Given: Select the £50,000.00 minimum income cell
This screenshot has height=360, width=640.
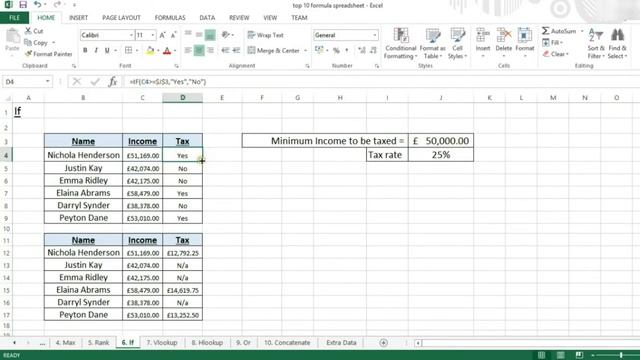Looking at the screenshot, I should [x=441, y=141].
